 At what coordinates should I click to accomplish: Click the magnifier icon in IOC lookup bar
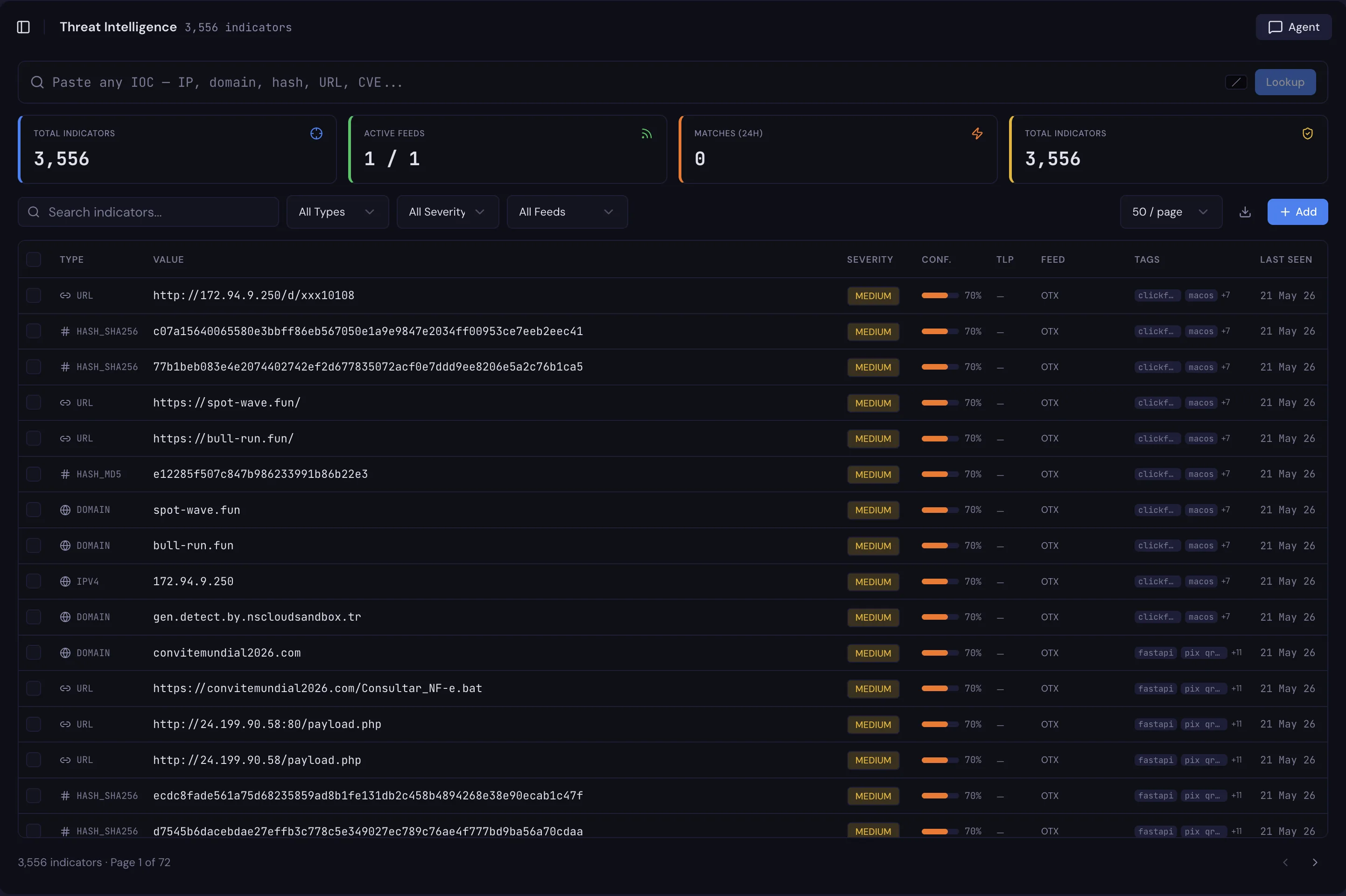tap(37, 82)
